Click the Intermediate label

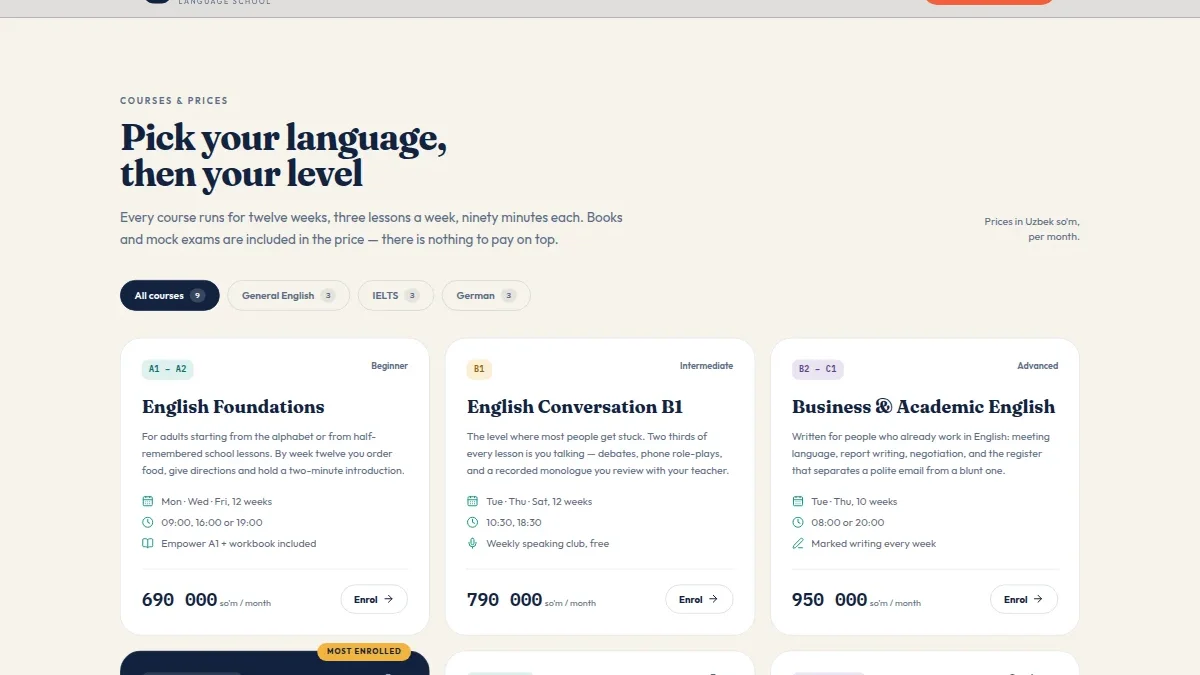coord(706,366)
